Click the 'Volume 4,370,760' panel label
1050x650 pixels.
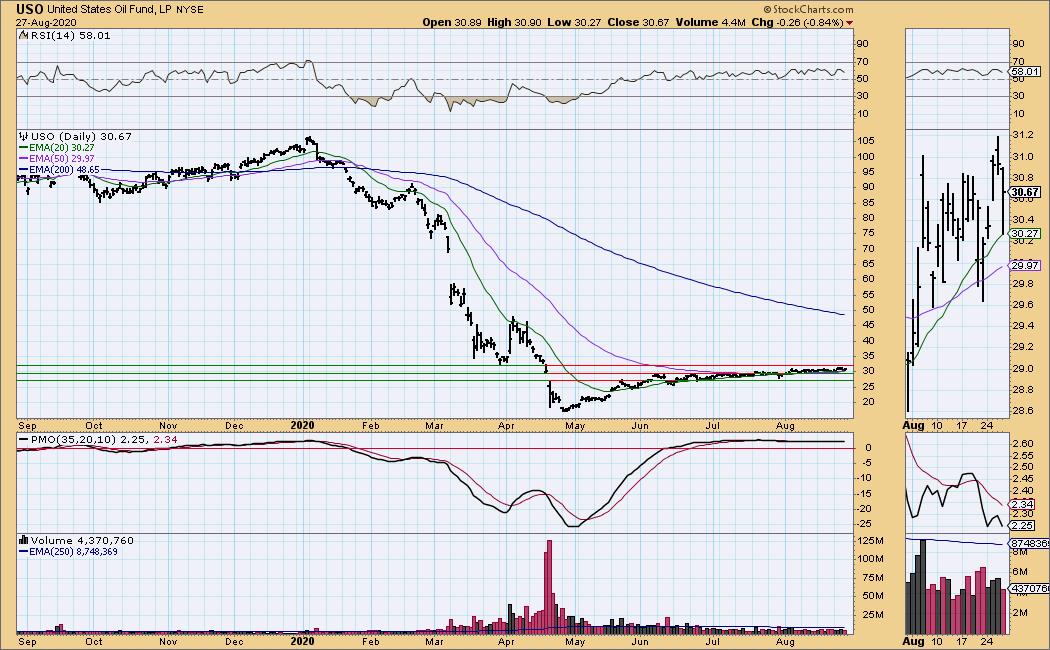click(82, 540)
